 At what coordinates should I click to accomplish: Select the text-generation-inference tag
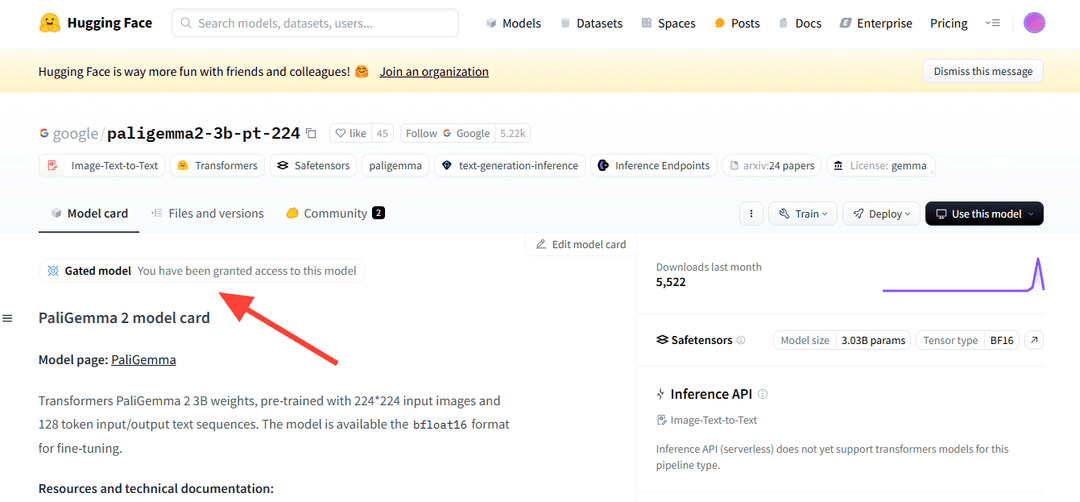pyautogui.click(x=510, y=165)
